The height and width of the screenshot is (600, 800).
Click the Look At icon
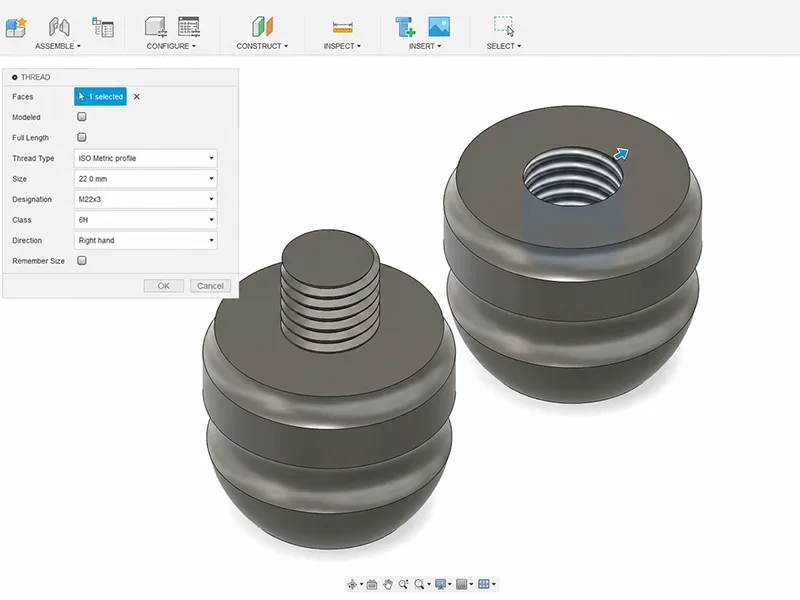click(x=372, y=584)
